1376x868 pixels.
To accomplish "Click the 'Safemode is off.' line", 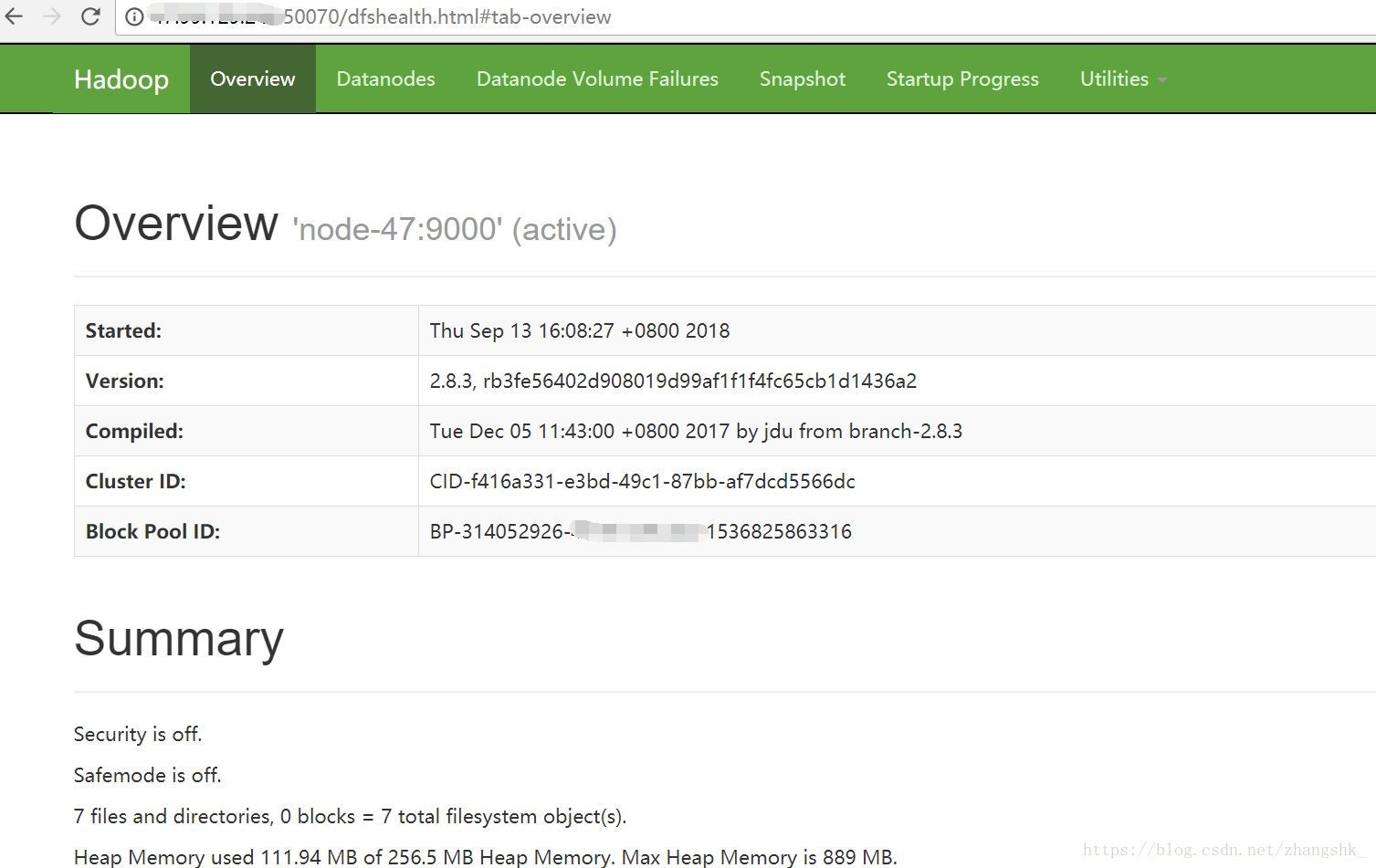I will 148,775.
